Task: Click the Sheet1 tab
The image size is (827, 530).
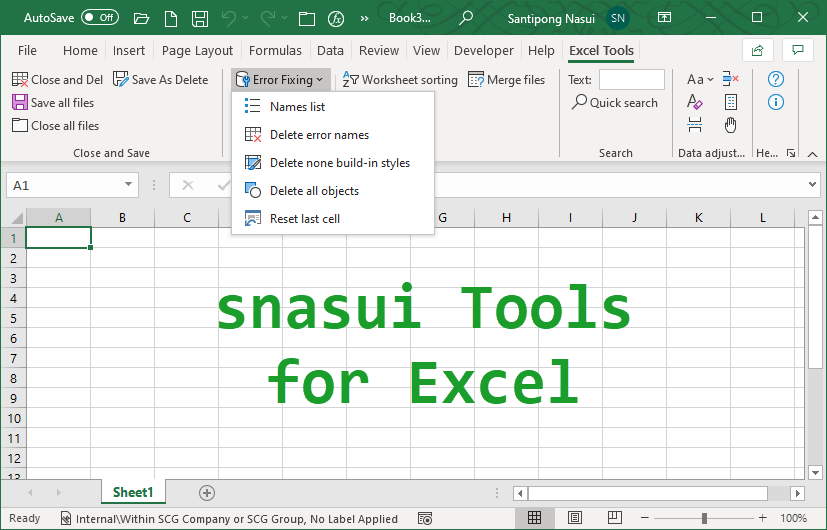Action: pos(133,493)
